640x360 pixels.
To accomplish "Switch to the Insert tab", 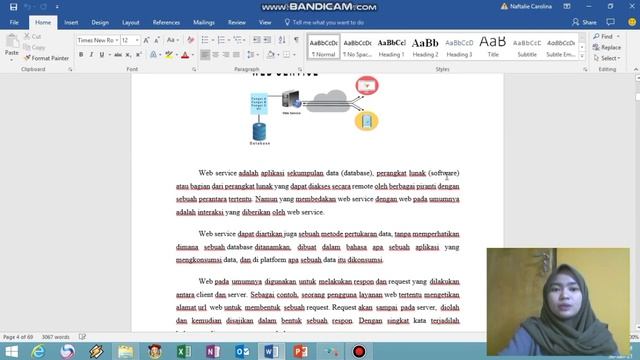I will [x=71, y=22].
